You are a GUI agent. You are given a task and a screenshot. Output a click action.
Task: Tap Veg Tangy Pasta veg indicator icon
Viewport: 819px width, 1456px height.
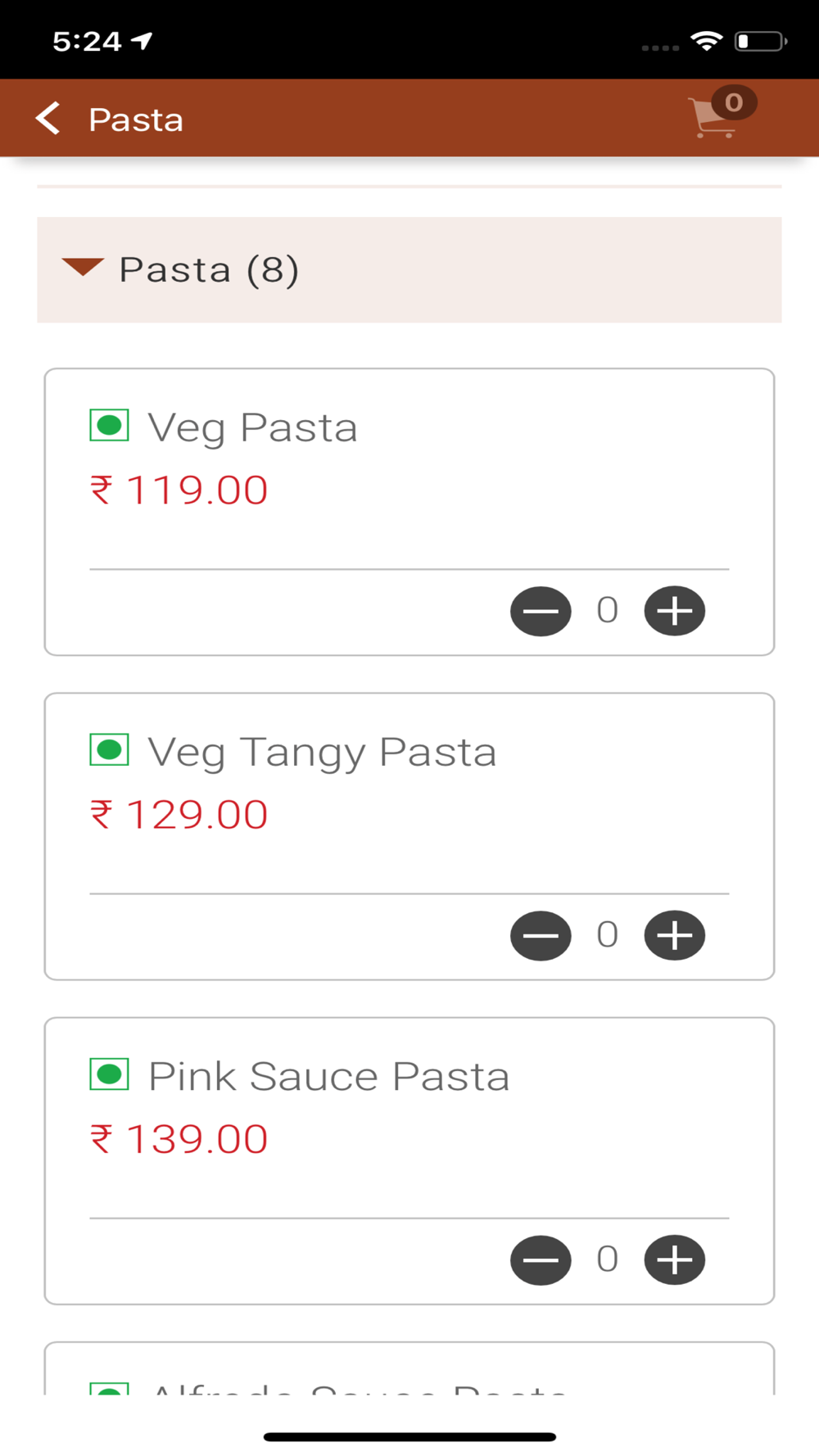pyautogui.click(x=109, y=750)
